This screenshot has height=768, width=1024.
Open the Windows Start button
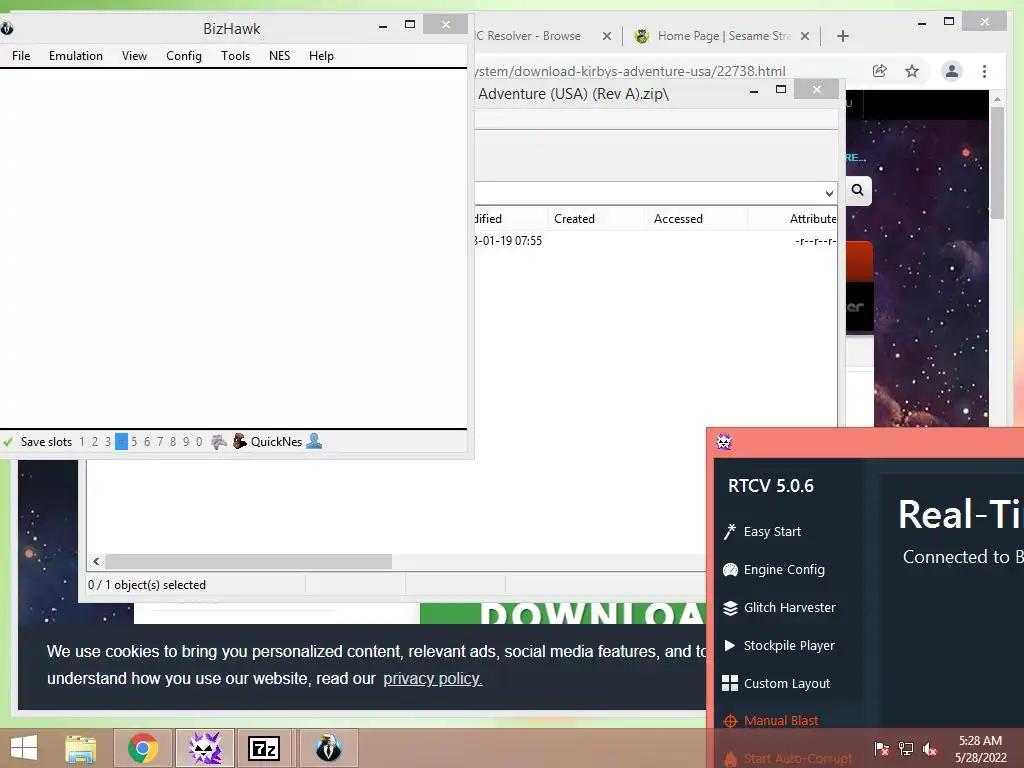click(x=24, y=748)
